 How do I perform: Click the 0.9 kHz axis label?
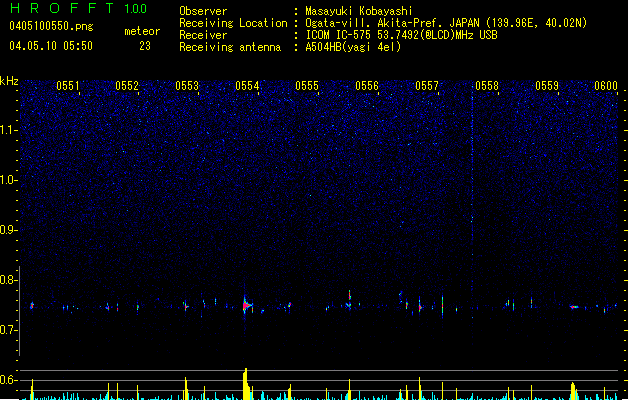click(9, 230)
